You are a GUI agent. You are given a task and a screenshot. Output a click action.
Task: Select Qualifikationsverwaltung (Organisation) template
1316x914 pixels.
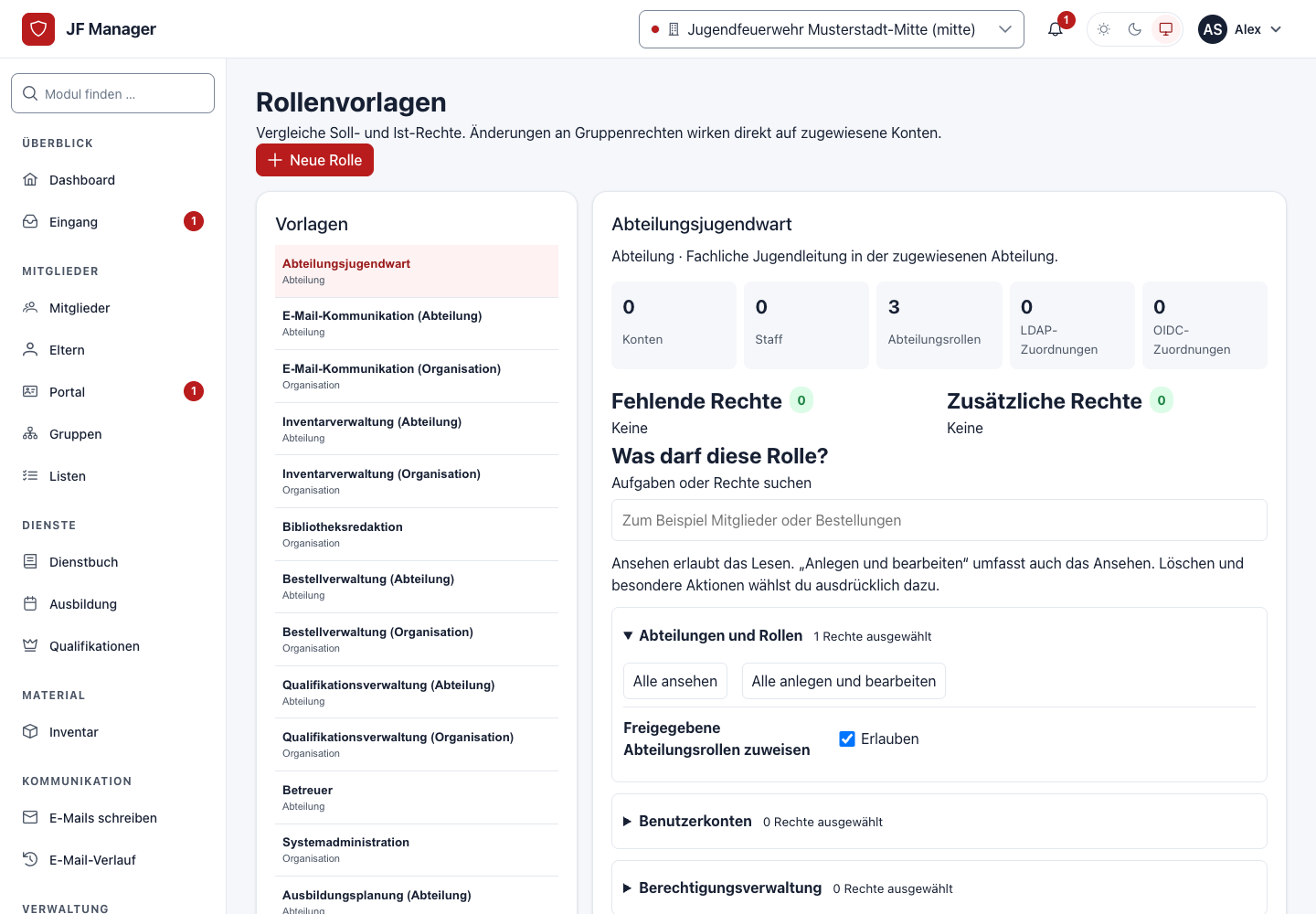[x=417, y=745]
